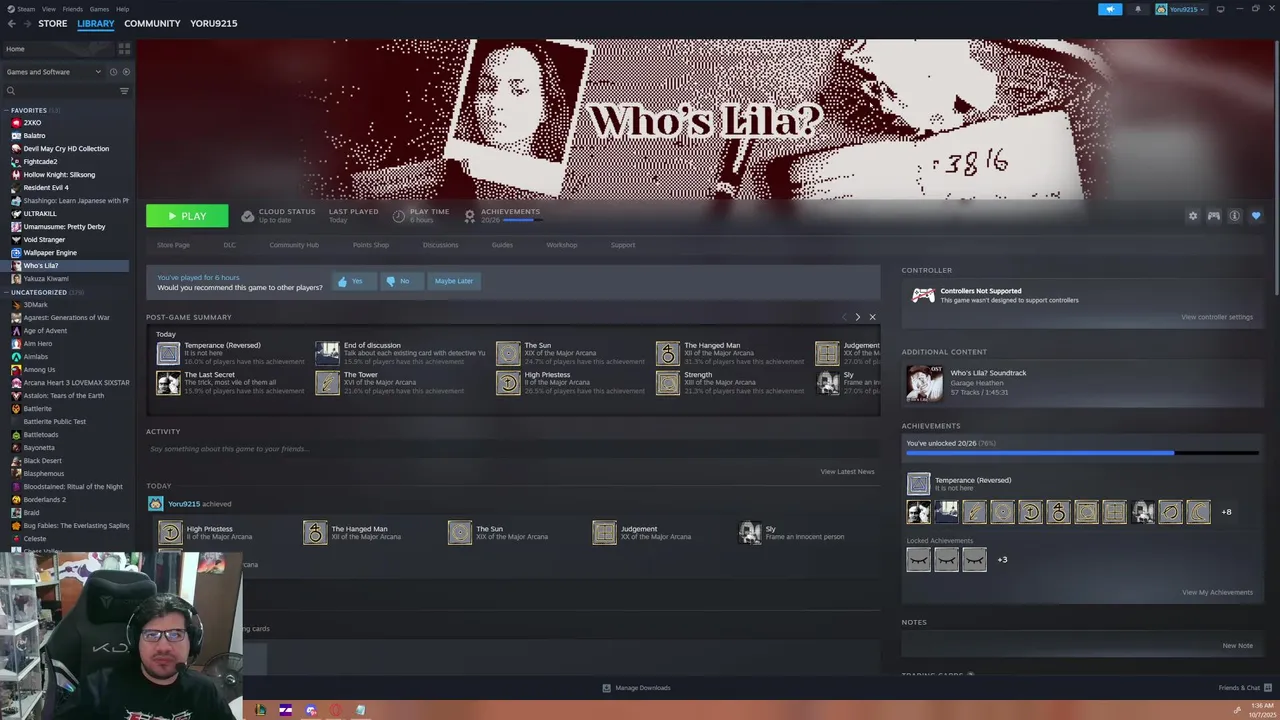Click the controller layout icon
Viewport: 1280px width, 720px height.
pyautogui.click(x=1214, y=216)
